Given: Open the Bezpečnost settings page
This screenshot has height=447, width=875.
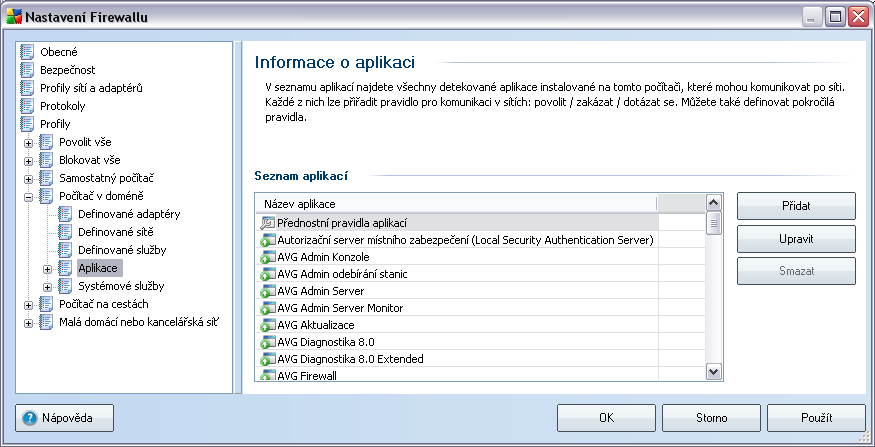Looking at the screenshot, I should pyautogui.click(x=68, y=70).
